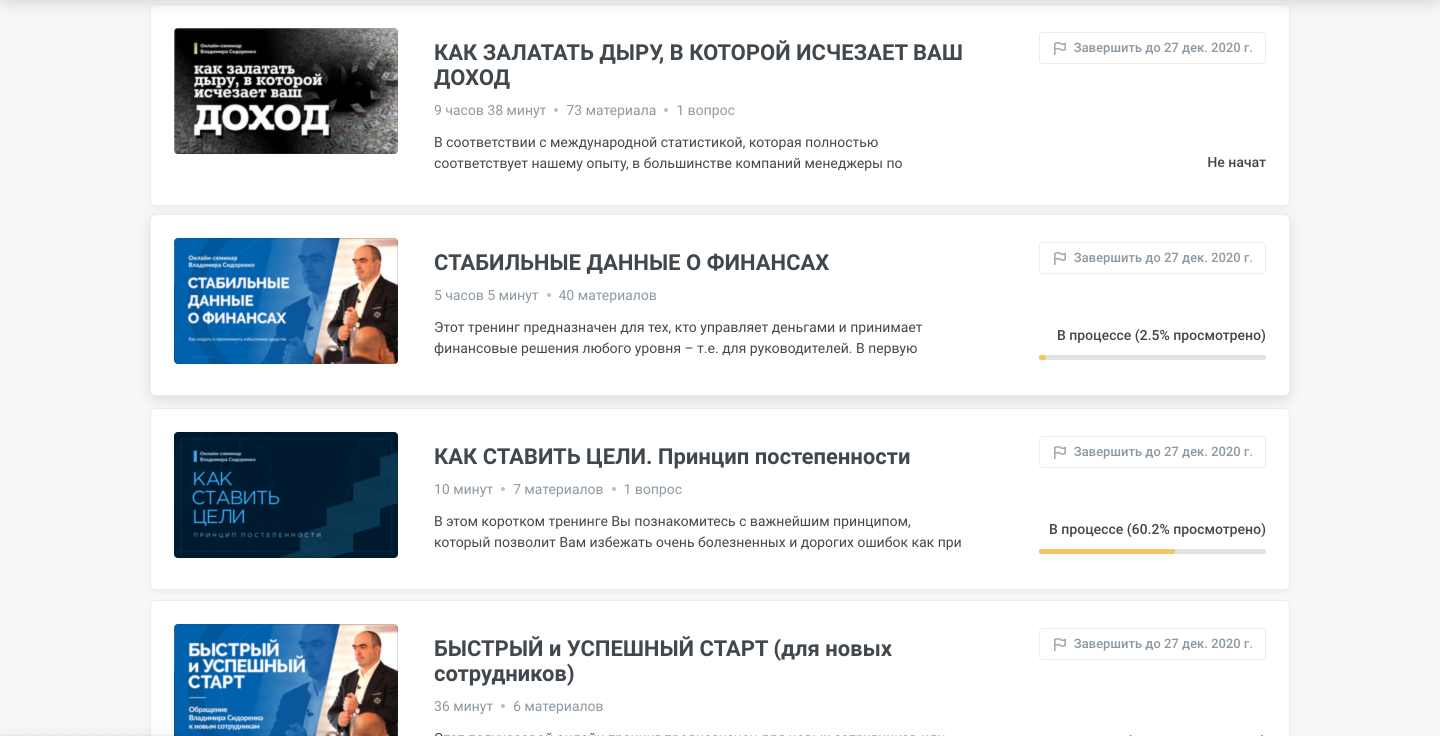The image size is (1440, 736).
Task: Click flag icon on Быстрый старт deadline
Action: (1060, 644)
